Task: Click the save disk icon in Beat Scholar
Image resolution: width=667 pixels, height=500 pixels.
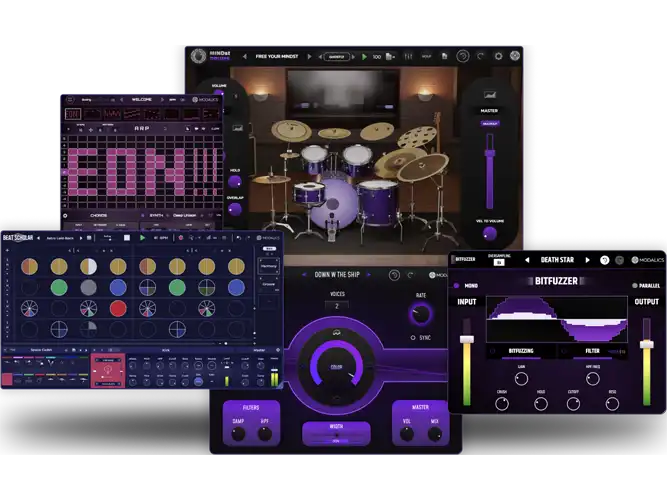Action: click(x=89, y=238)
